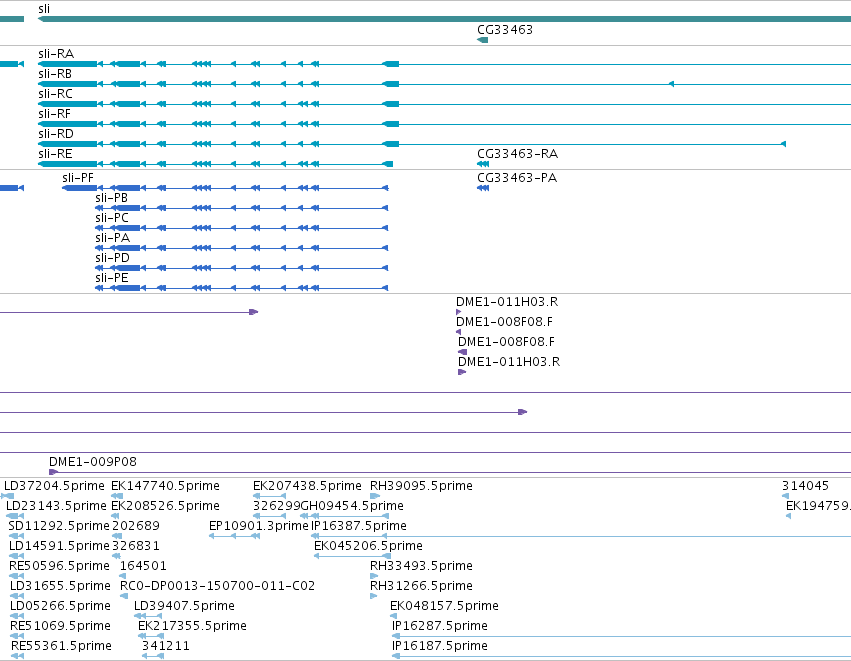Click the EK217355.5prime EST label
This screenshot has width=851, height=661.
click(x=192, y=627)
